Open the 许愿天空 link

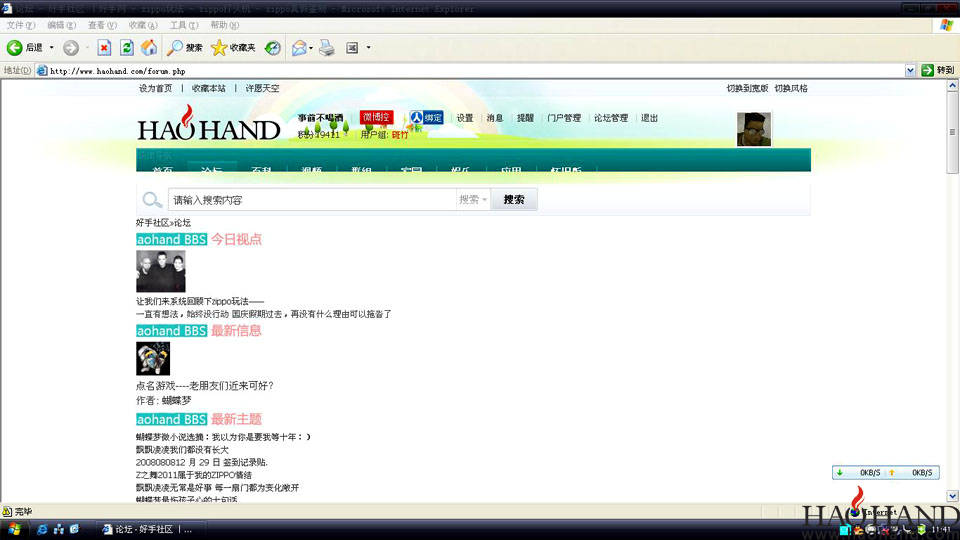[x=262, y=88]
